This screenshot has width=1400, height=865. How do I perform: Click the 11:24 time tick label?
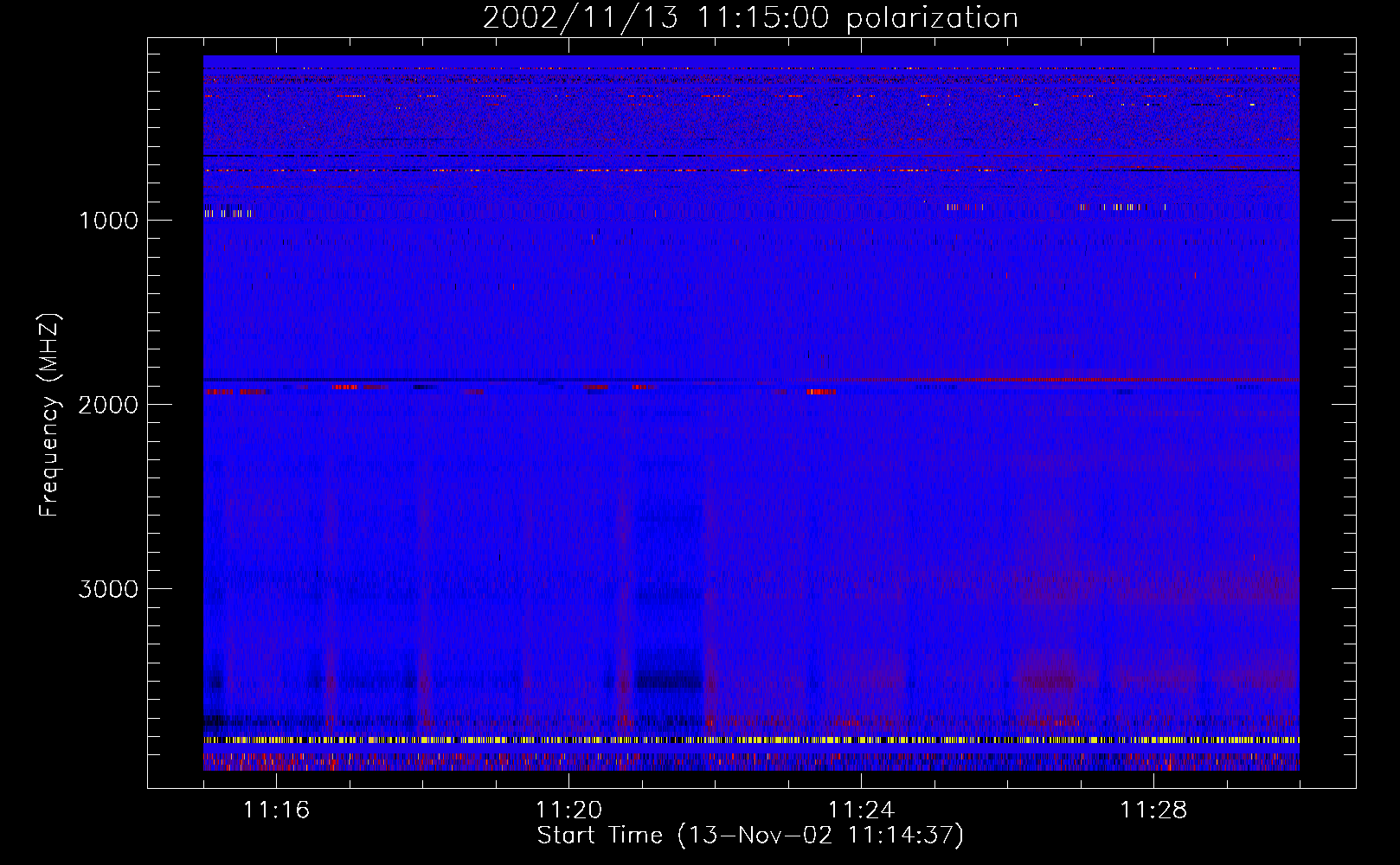pos(861,810)
